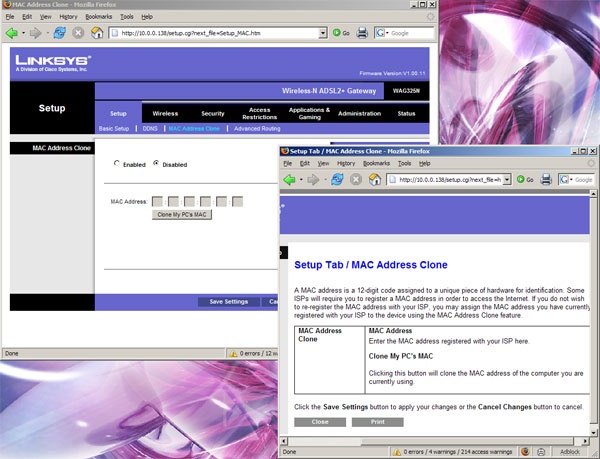600x459 pixels.
Task: Open Advanced Routing sub-tab
Action: [257, 129]
